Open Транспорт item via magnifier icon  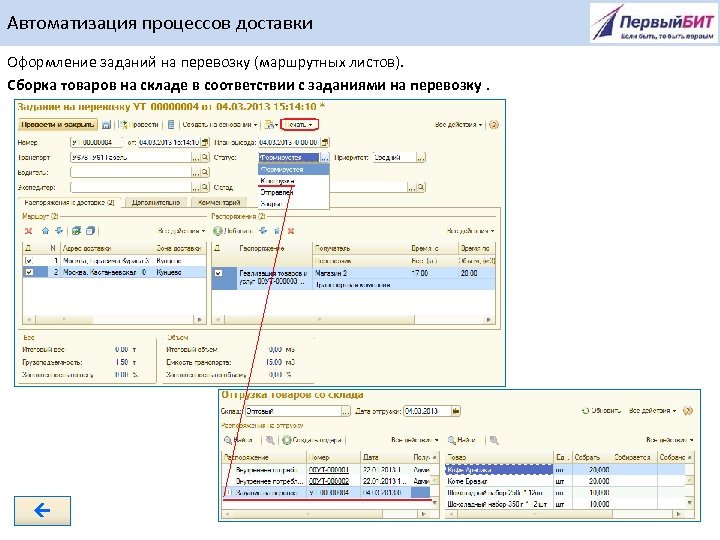pyautogui.click(x=205, y=158)
